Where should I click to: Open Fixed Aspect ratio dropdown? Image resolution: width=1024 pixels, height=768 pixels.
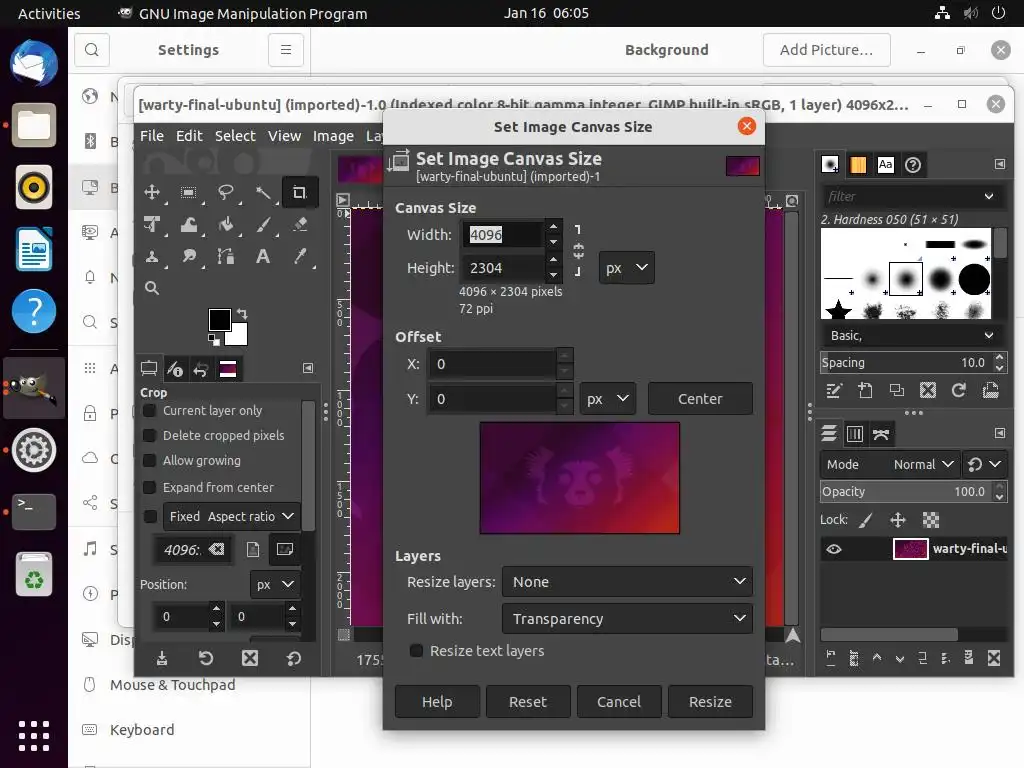tap(232, 517)
